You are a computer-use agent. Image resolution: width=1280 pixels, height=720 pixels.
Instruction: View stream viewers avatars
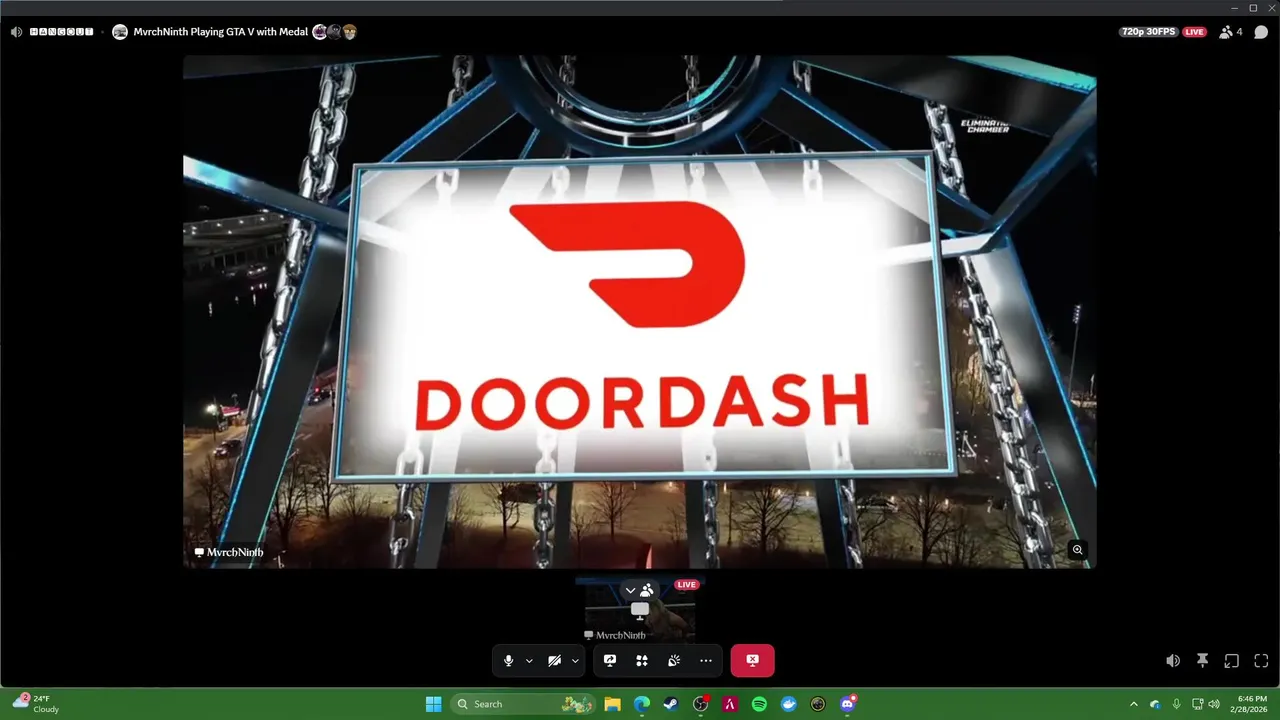tap(335, 32)
